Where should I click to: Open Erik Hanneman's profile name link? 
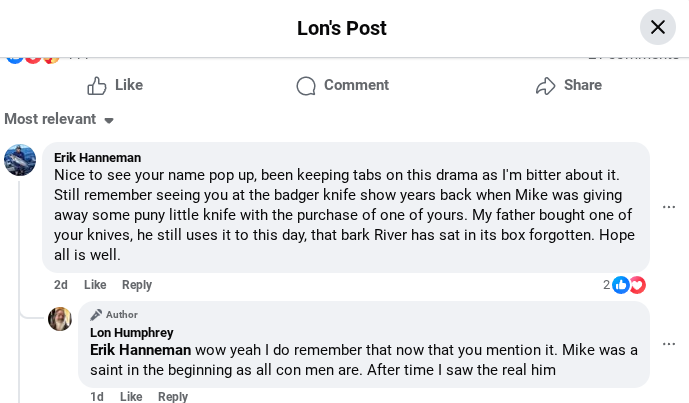tap(97, 157)
